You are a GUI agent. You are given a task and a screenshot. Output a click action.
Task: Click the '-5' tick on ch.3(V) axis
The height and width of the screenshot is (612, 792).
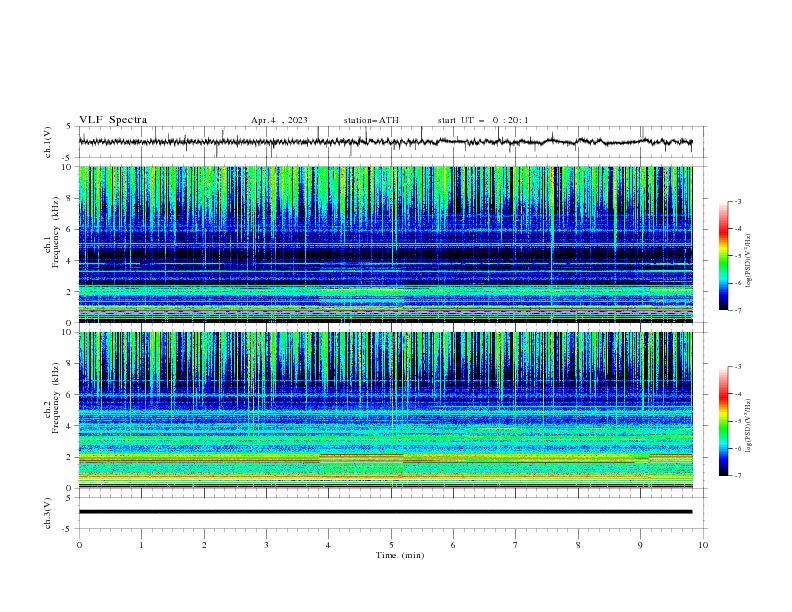68,529
